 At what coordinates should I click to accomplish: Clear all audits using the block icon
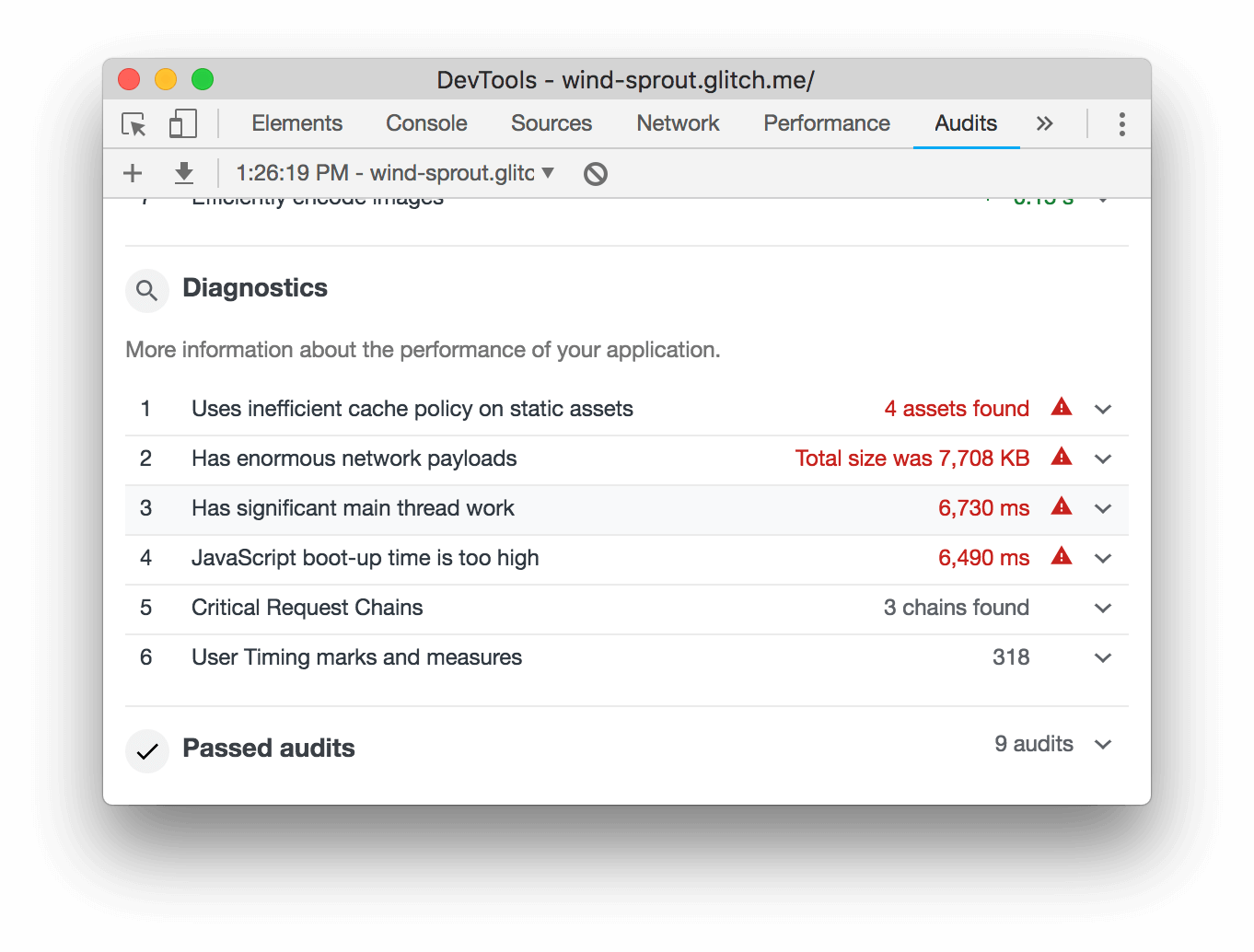(594, 173)
